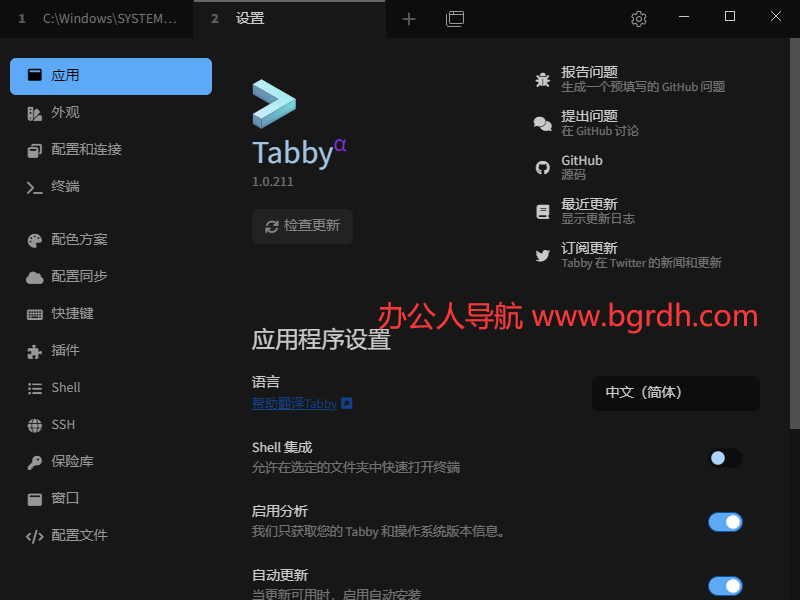Open the 语言 dropdown showing 中文（简体）
Screen dimensions: 800x600
[x=676, y=393]
